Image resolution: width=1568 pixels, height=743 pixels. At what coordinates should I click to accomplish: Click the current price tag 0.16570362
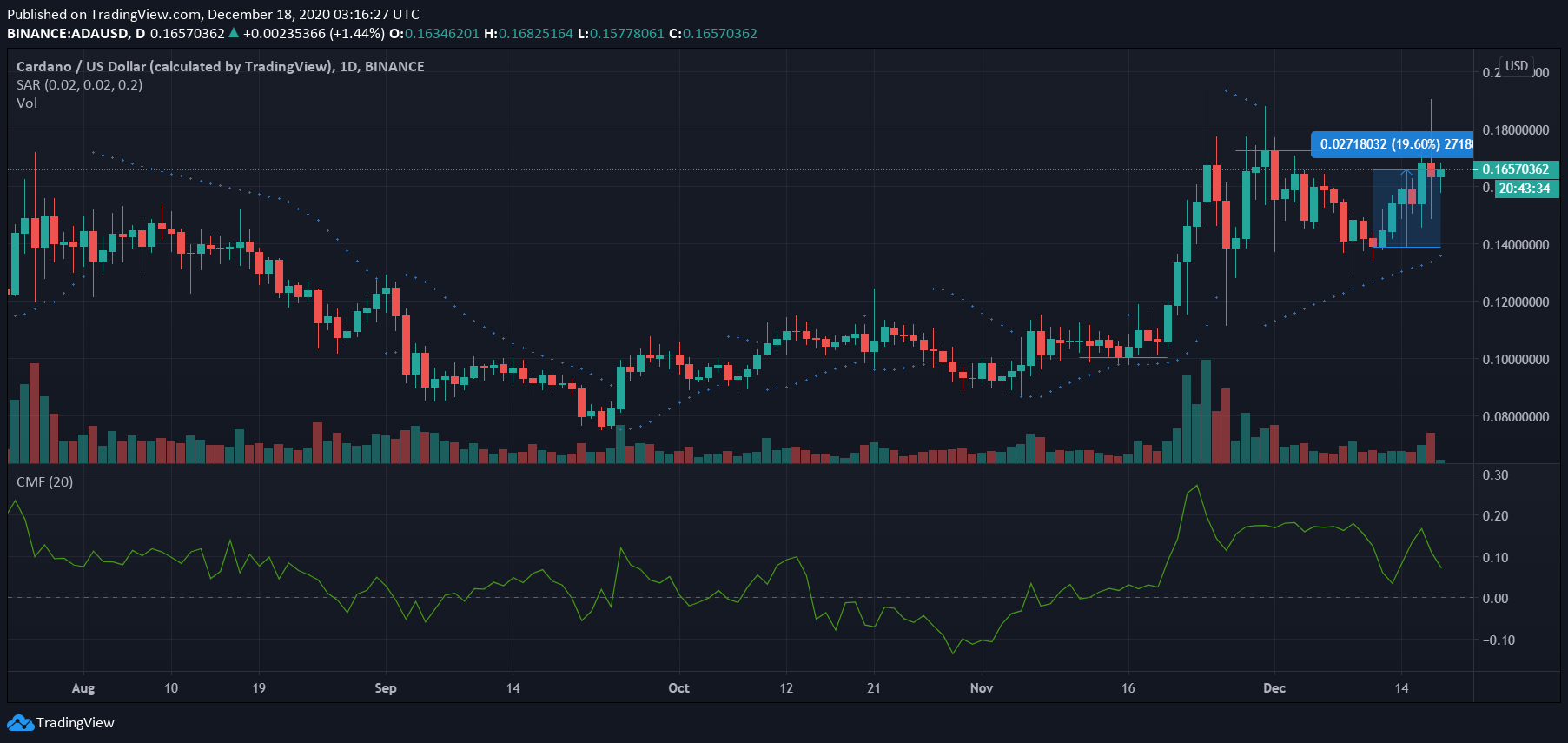click(x=1517, y=169)
